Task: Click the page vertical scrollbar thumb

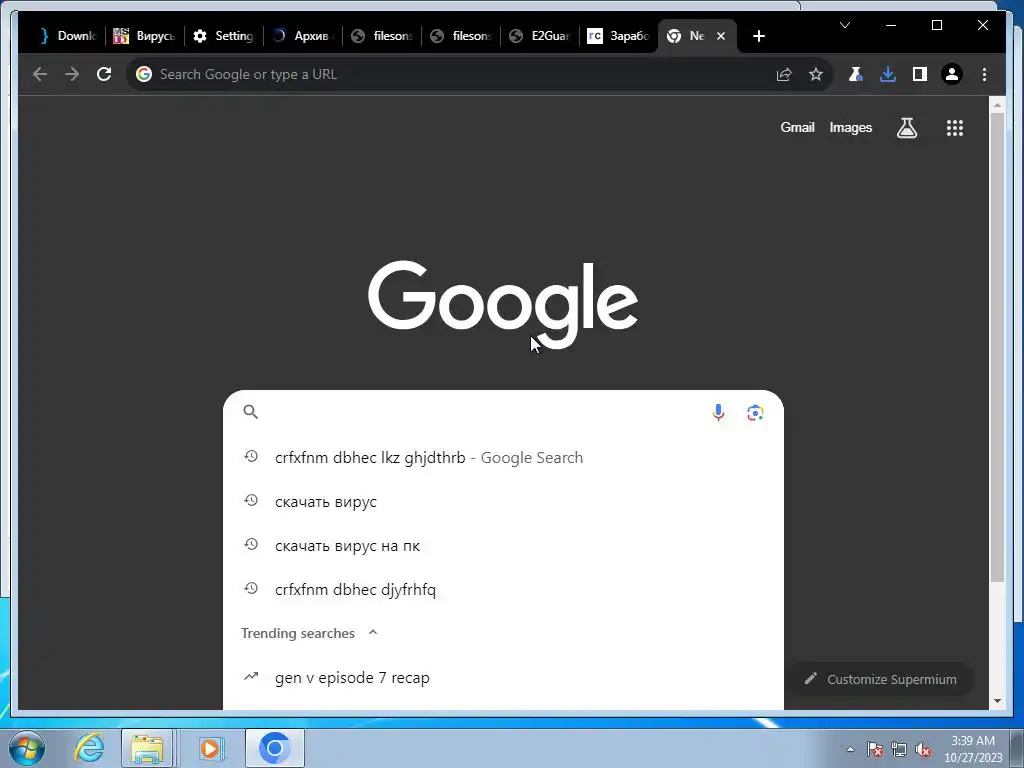Action: (997, 347)
